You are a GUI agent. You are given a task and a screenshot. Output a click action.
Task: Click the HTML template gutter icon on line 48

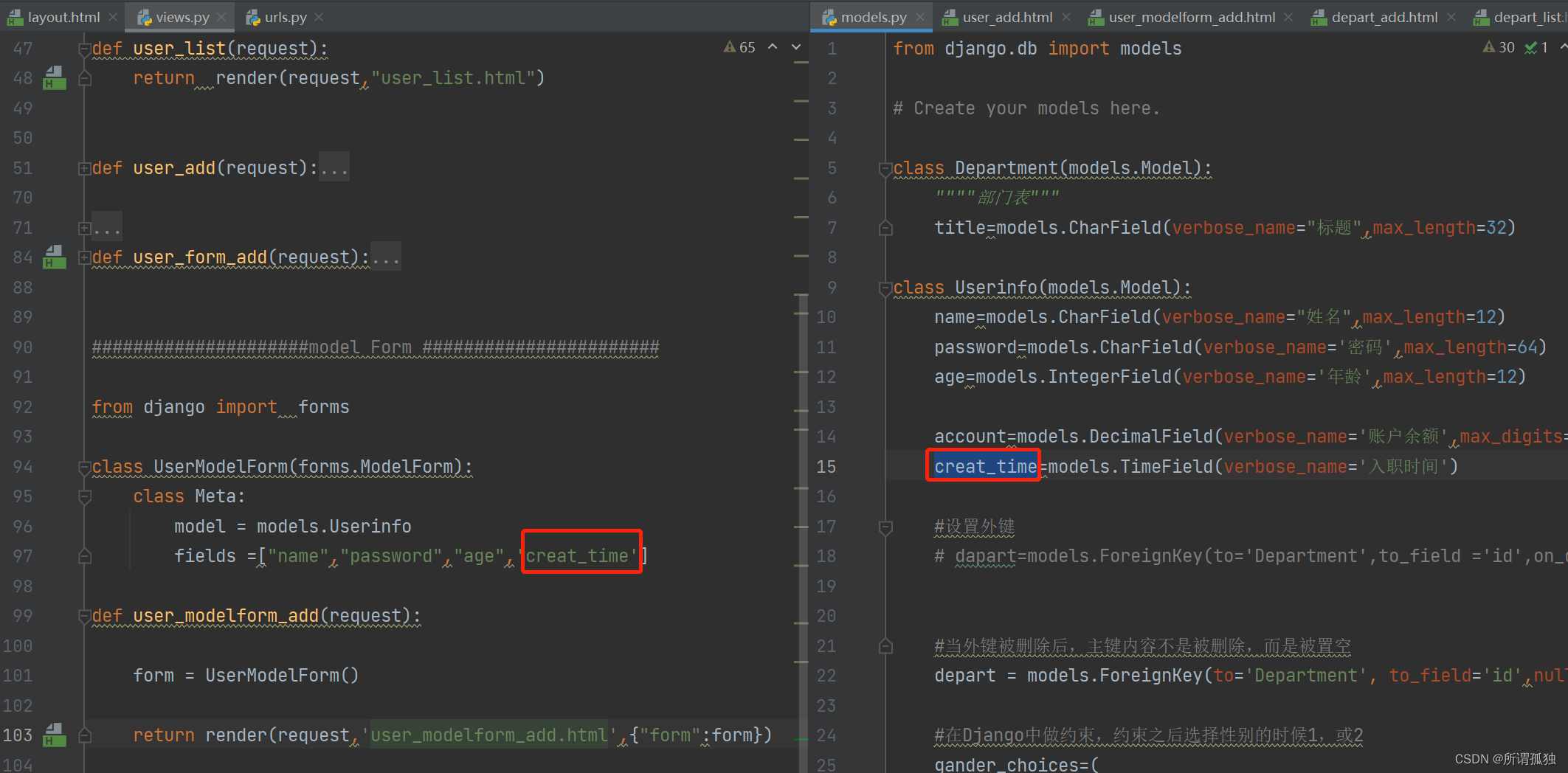[x=55, y=77]
